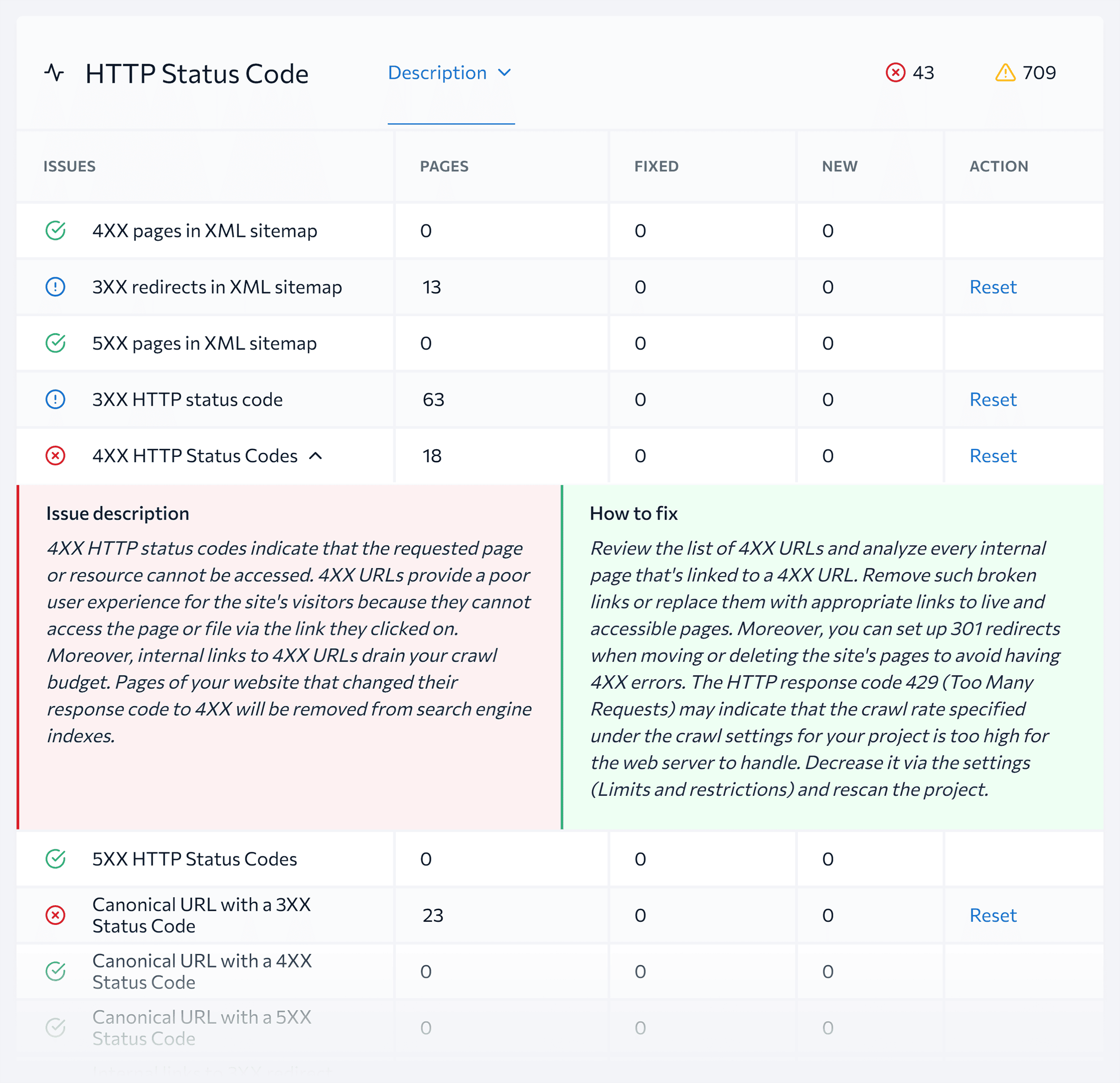This screenshot has height=1083, width=1120.
Task: Reset the 3XX HTTP status code issue
Action: [x=993, y=400]
